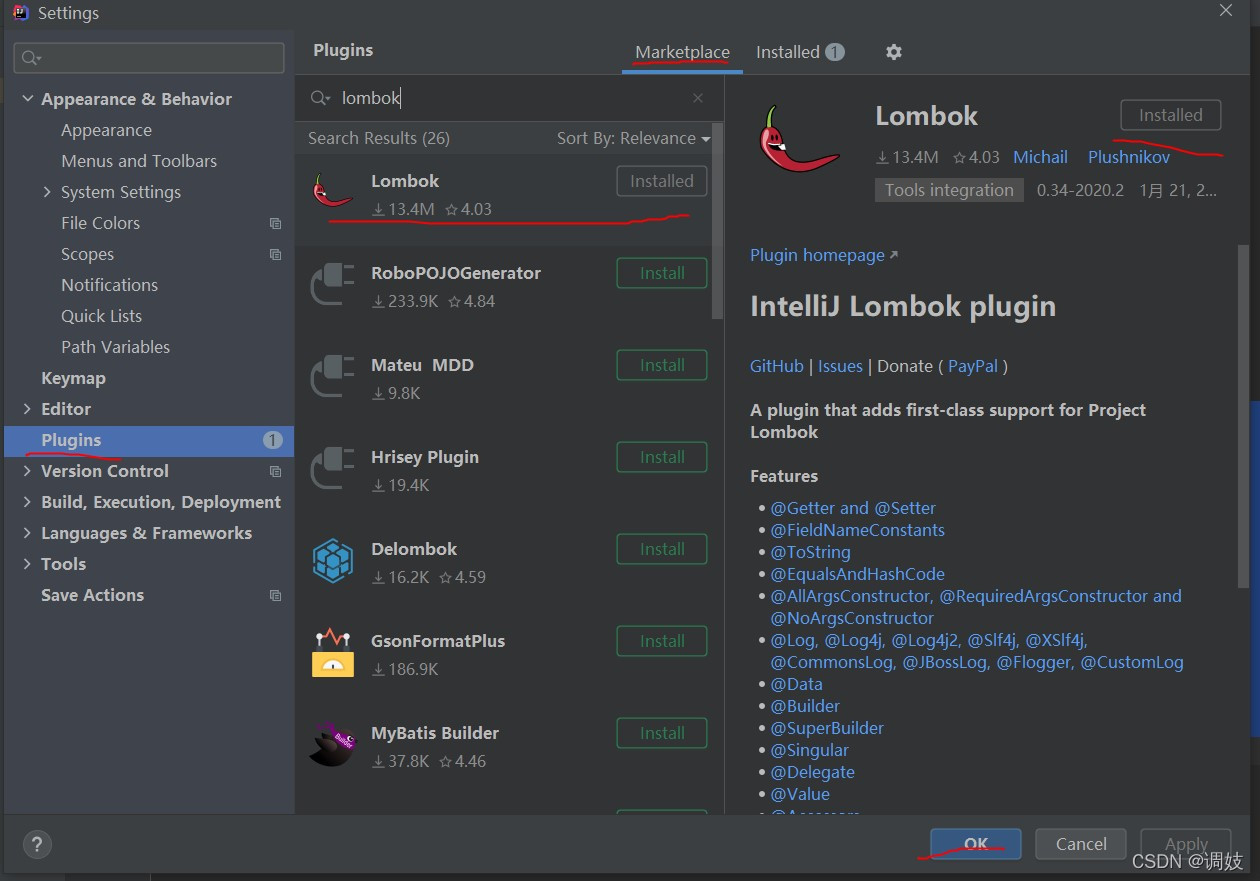Select Path Variables in the tree
Screen dimensions: 1260x881
click(115, 347)
